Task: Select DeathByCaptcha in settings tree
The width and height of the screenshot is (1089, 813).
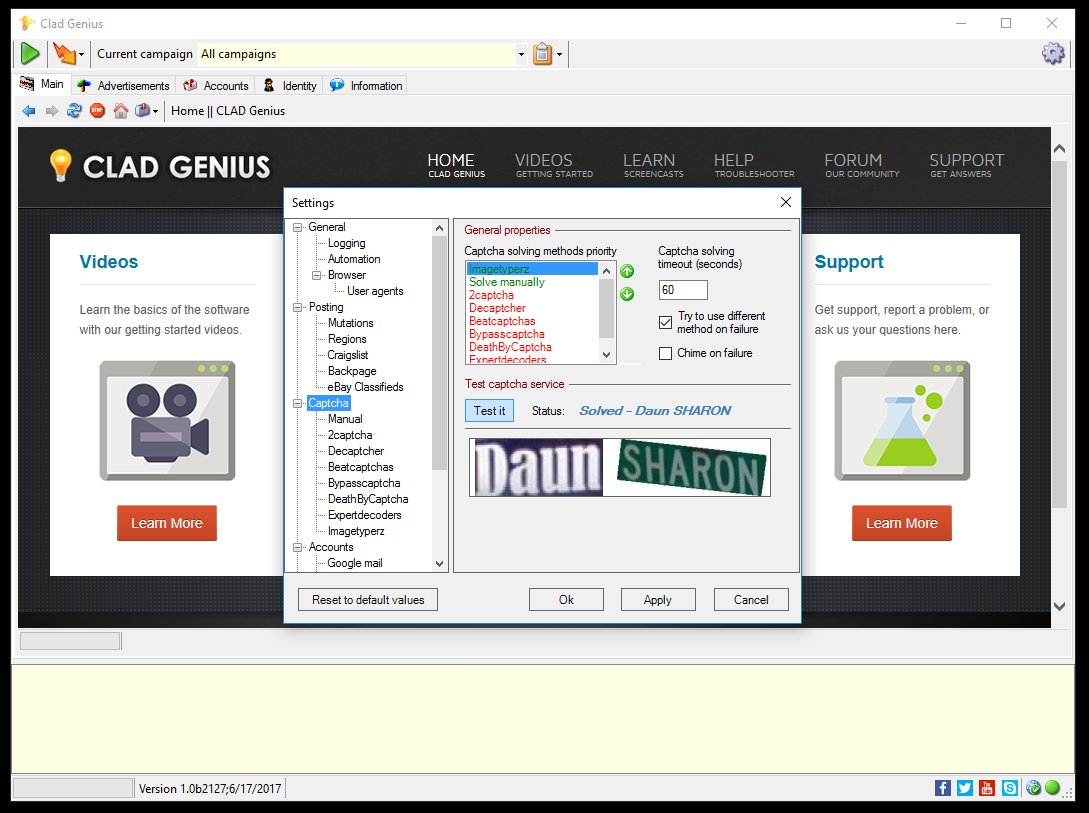Action: pos(368,498)
